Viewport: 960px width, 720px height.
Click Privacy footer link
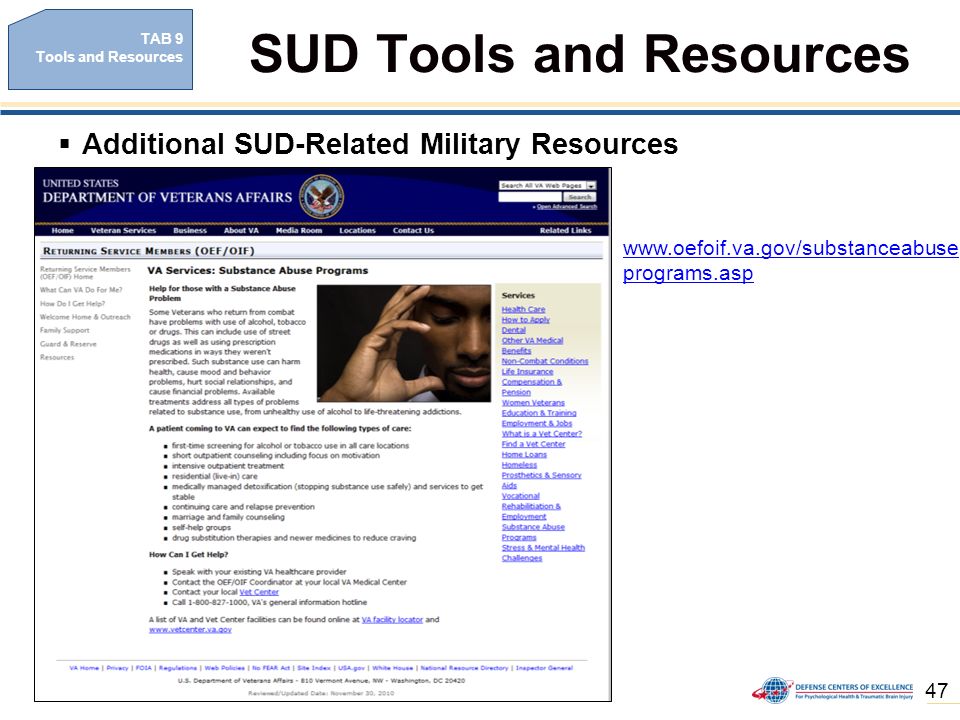click(x=118, y=669)
